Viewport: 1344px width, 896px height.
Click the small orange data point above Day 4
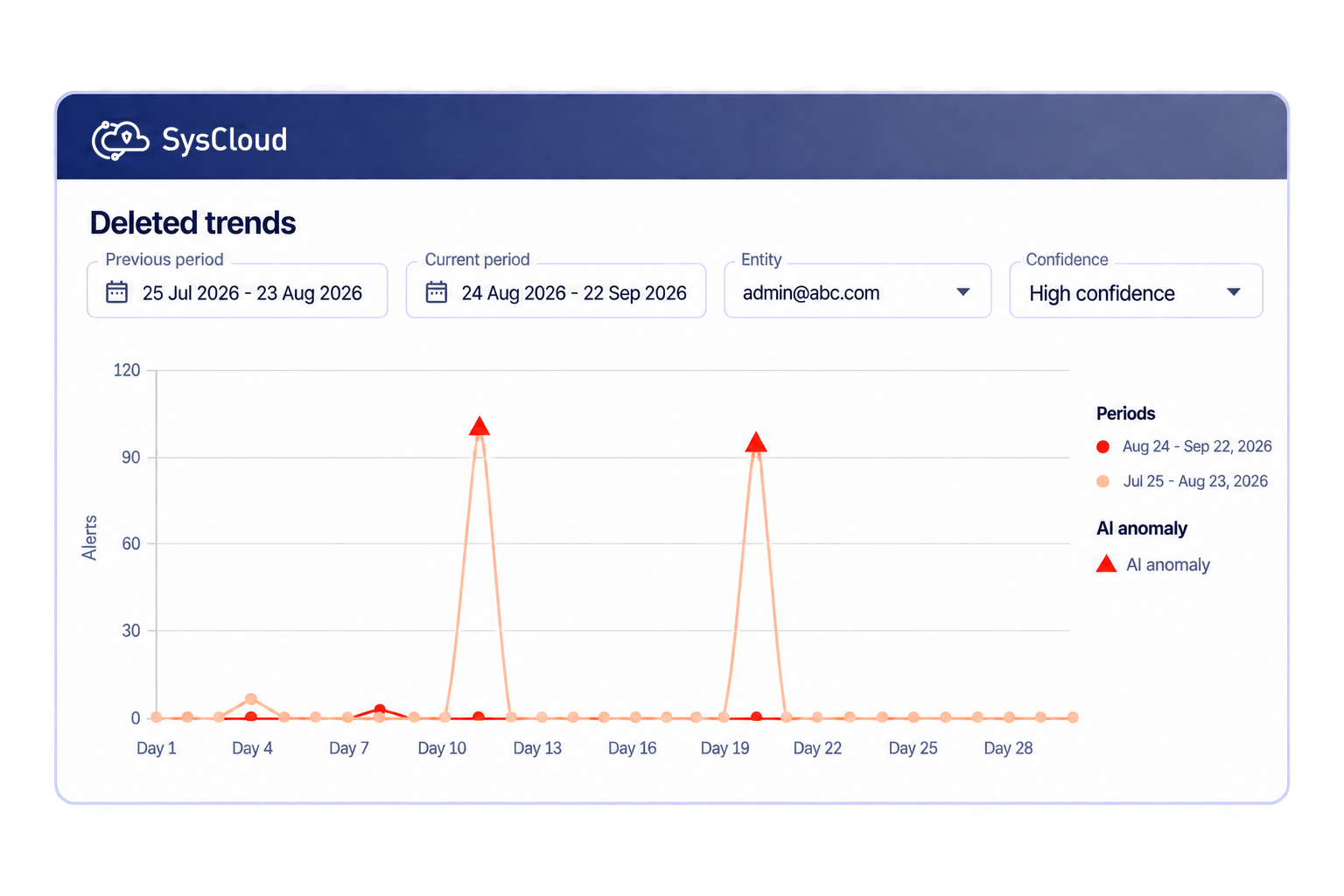pos(251,699)
